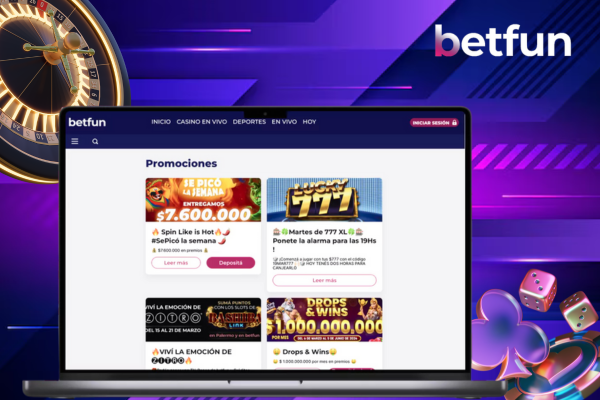Viewport: 600px width, 400px height.
Task: Click the large betfun logo top right
Action: coord(503,41)
